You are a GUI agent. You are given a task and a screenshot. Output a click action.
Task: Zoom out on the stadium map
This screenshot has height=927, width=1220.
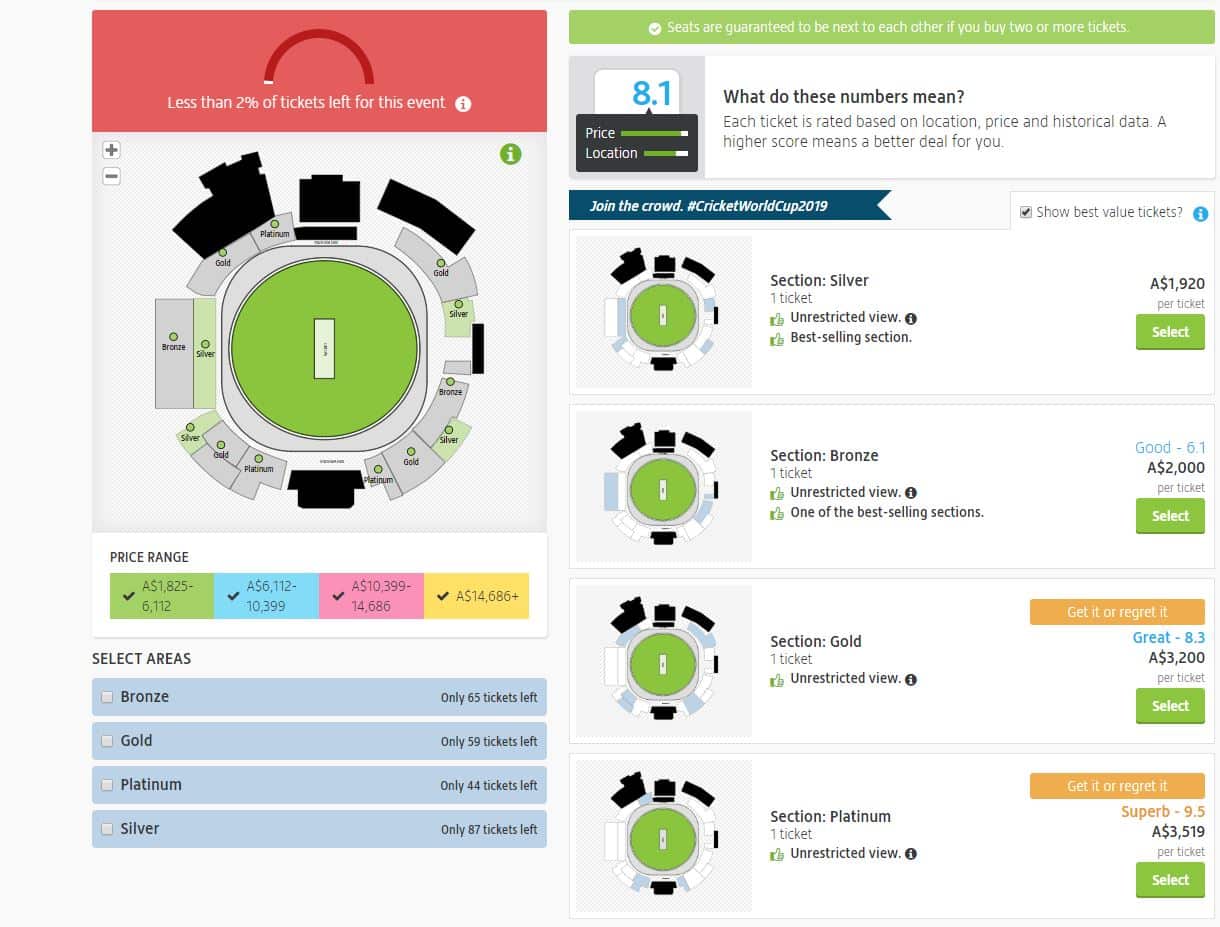coord(111,176)
